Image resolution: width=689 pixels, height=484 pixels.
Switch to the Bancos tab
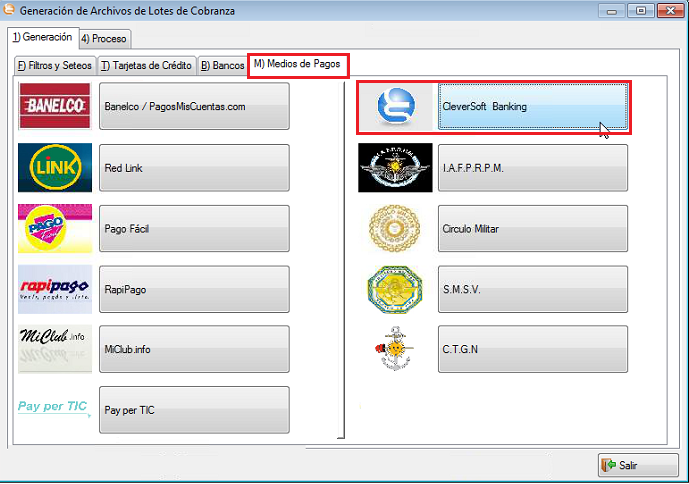click(x=222, y=66)
